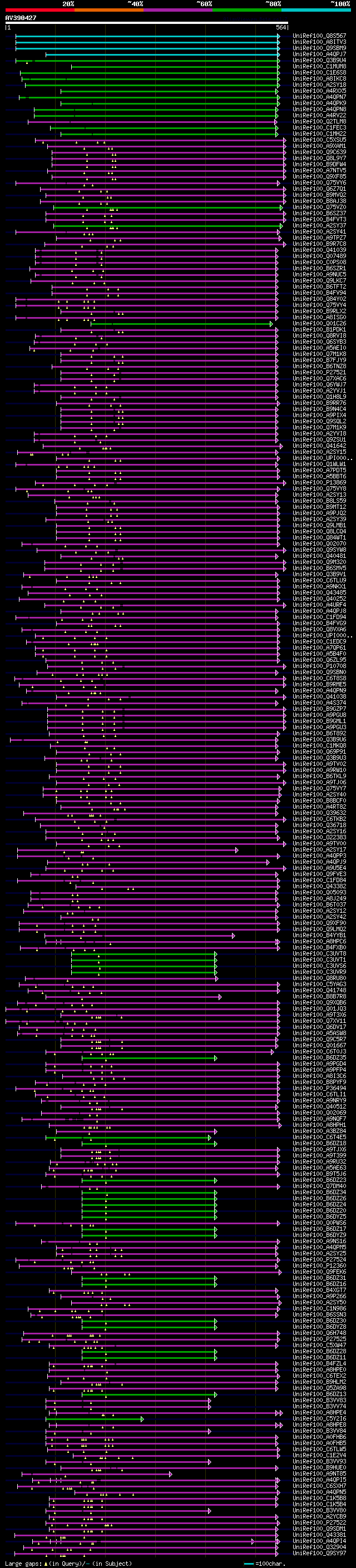Click label UniRef100_C3UVR9

click(x=319, y=972)
